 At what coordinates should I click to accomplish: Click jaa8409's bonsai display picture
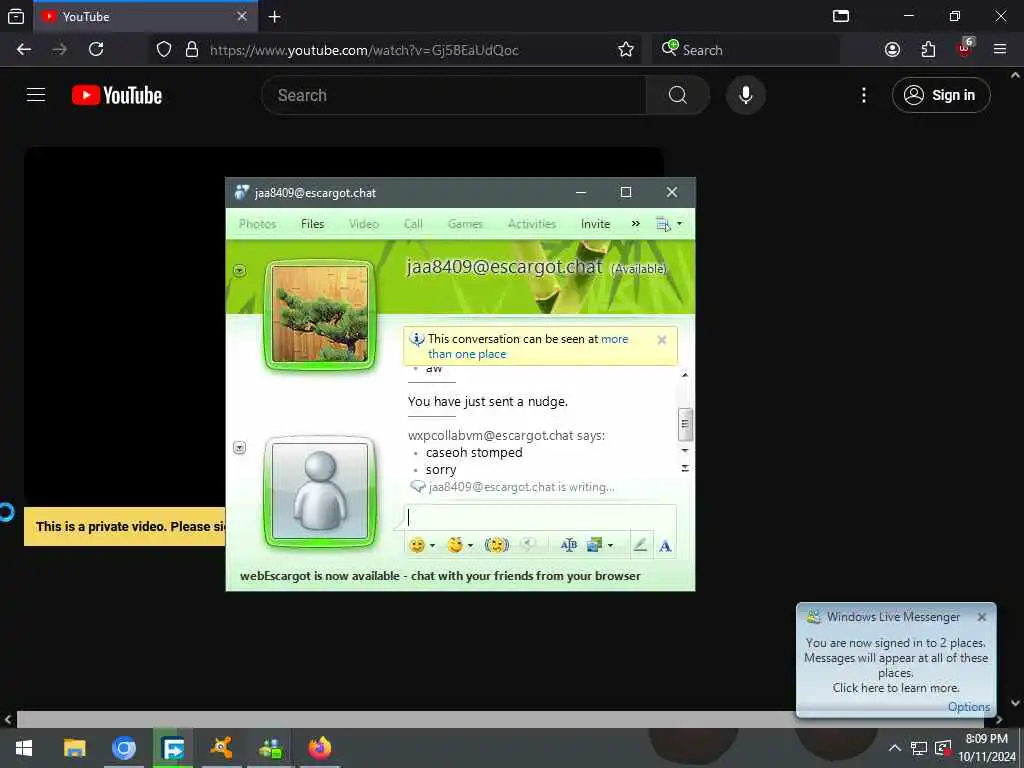[319, 314]
